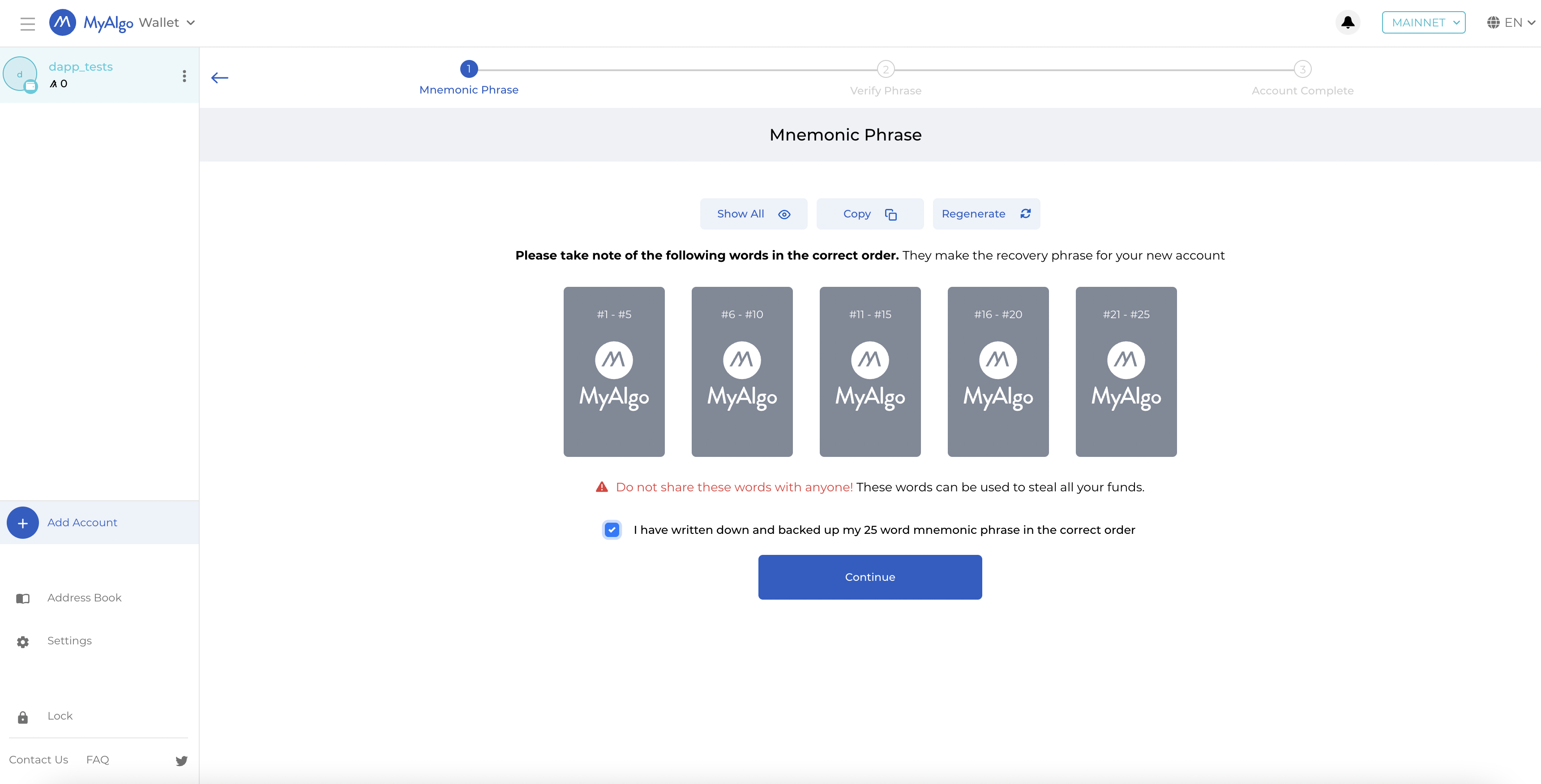Click the Add Account plus icon

pyautogui.click(x=23, y=523)
